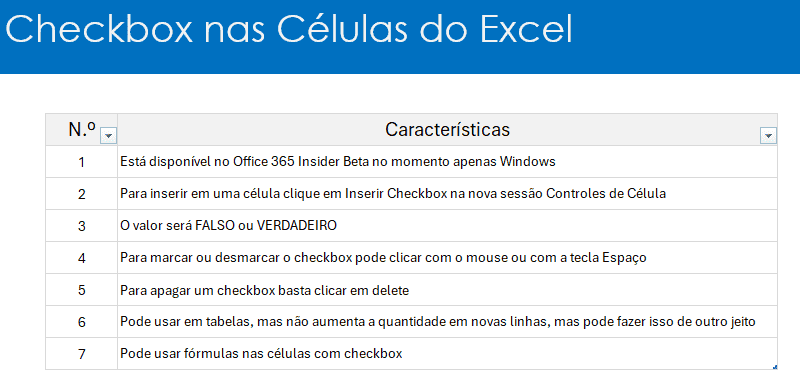800x390 pixels.
Task: Select the Características header cell
Action: (447, 130)
